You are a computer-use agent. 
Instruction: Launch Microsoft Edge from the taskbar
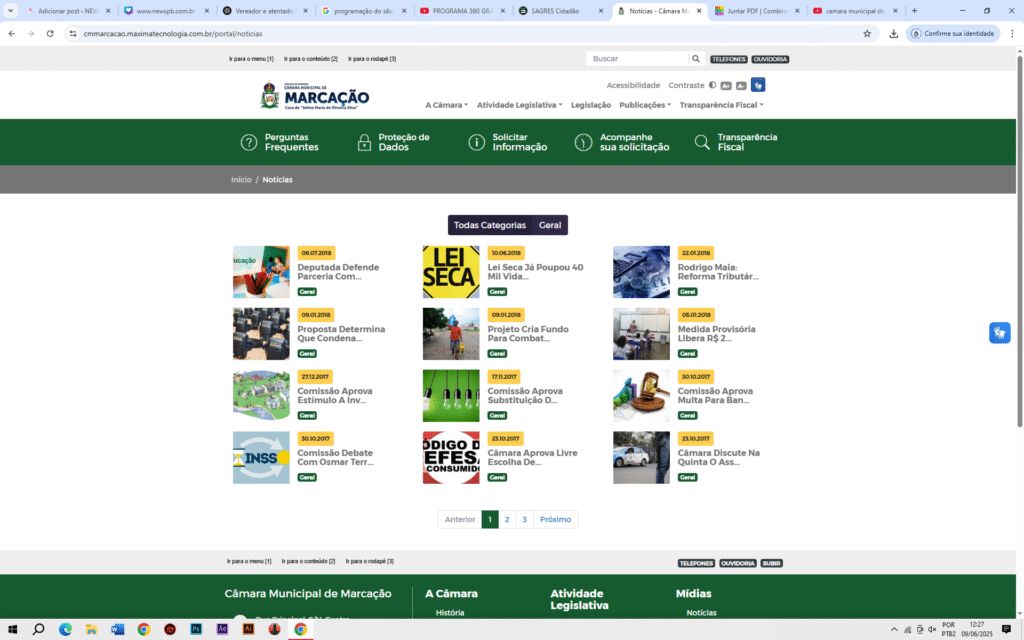[x=65, y=630]
